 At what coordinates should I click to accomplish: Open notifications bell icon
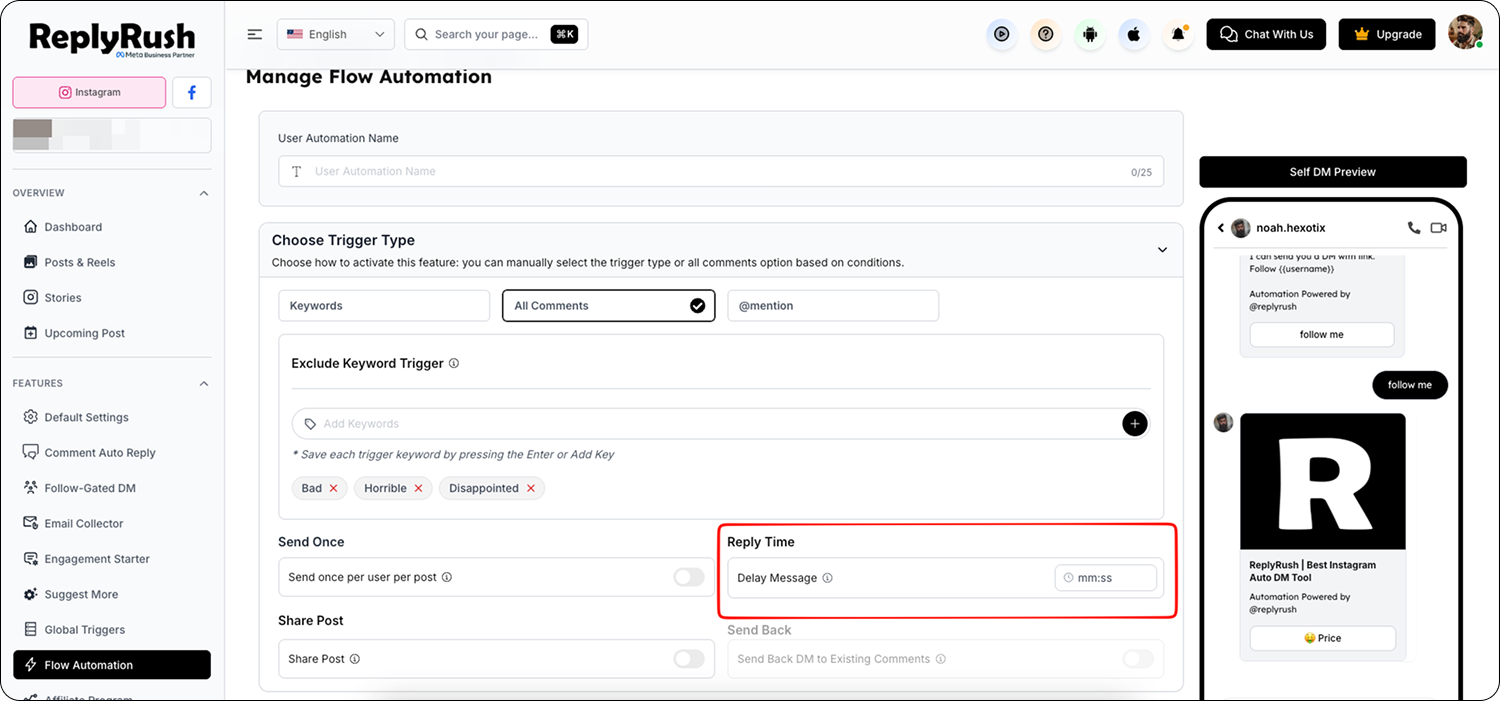[1178, 34]
